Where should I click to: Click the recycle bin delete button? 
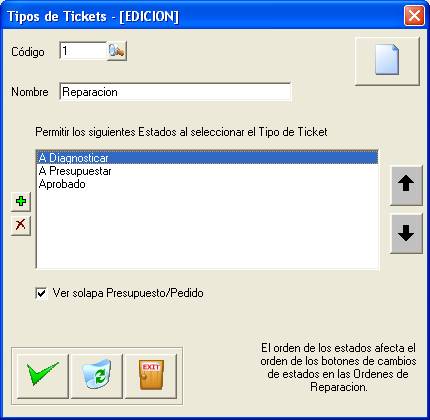pyautogui.click(x=97, y=376)
